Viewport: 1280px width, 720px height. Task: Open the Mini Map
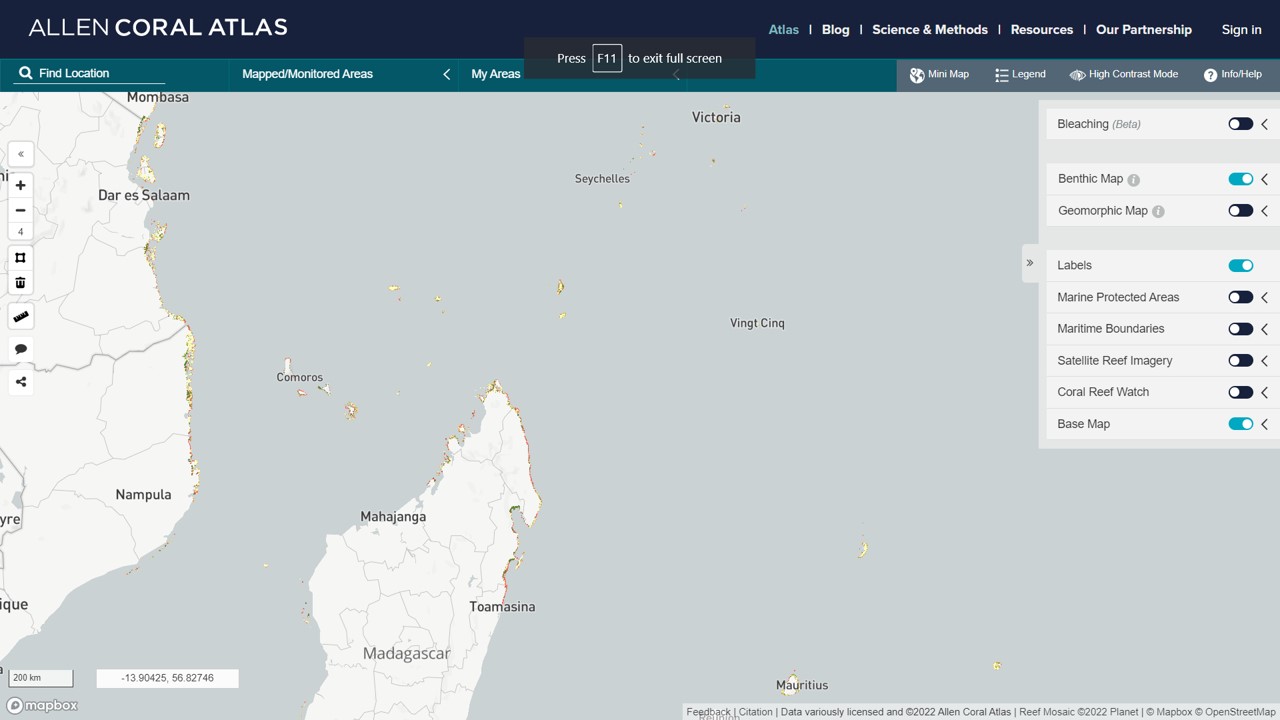pos(939,74)
